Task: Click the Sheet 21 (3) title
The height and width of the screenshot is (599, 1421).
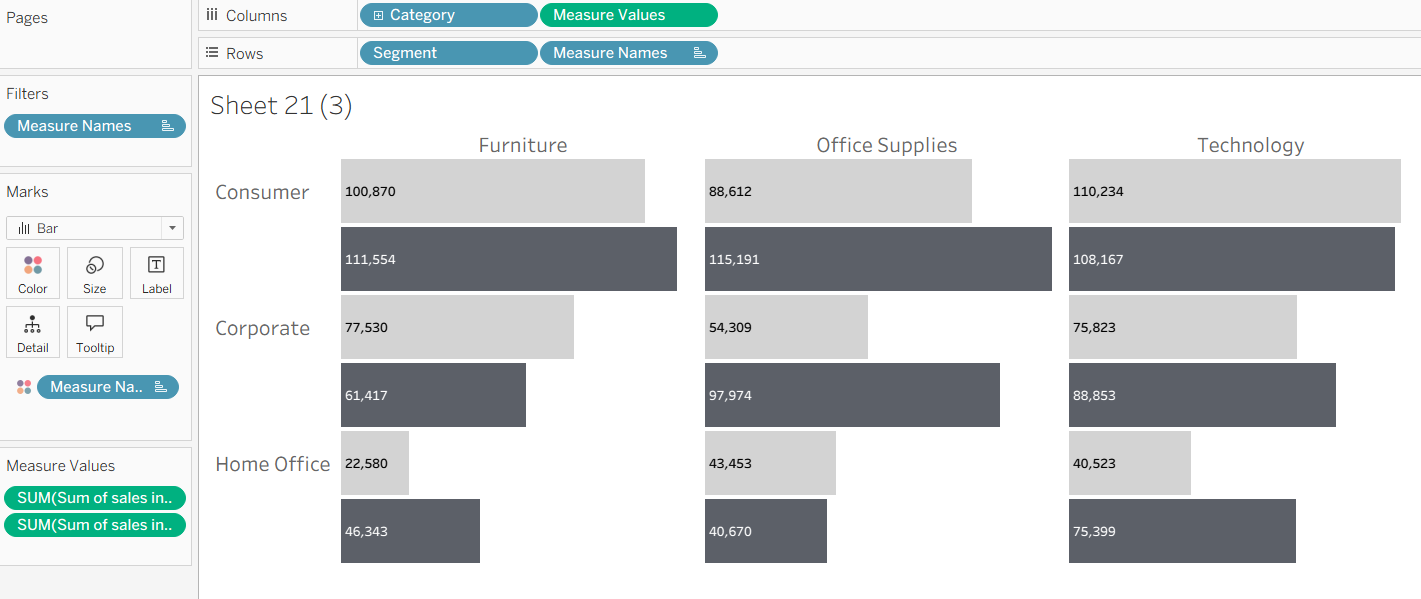Action: click(x=281, y=105)
